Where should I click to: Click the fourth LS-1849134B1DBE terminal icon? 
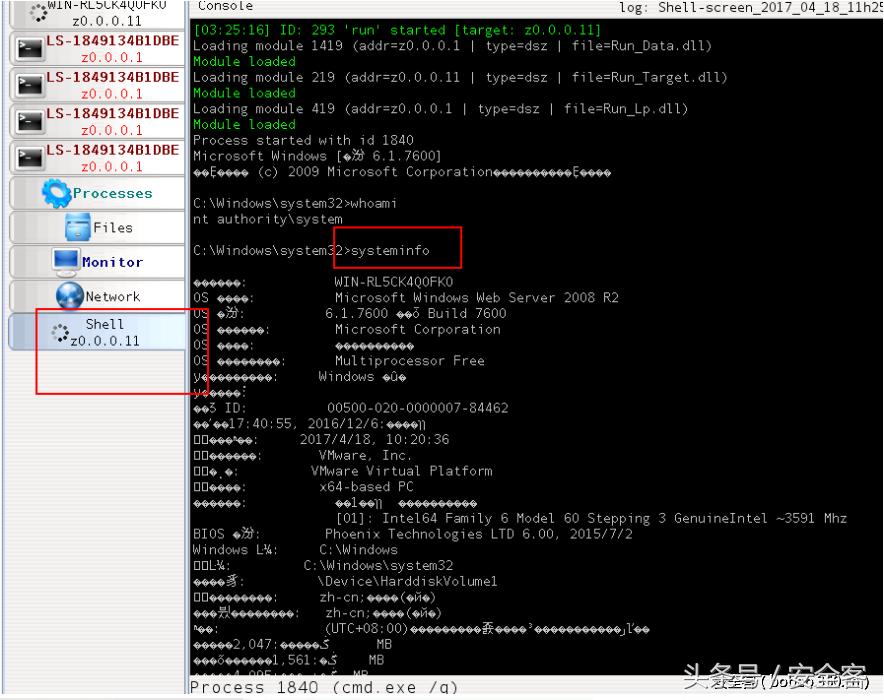point(29,158)
